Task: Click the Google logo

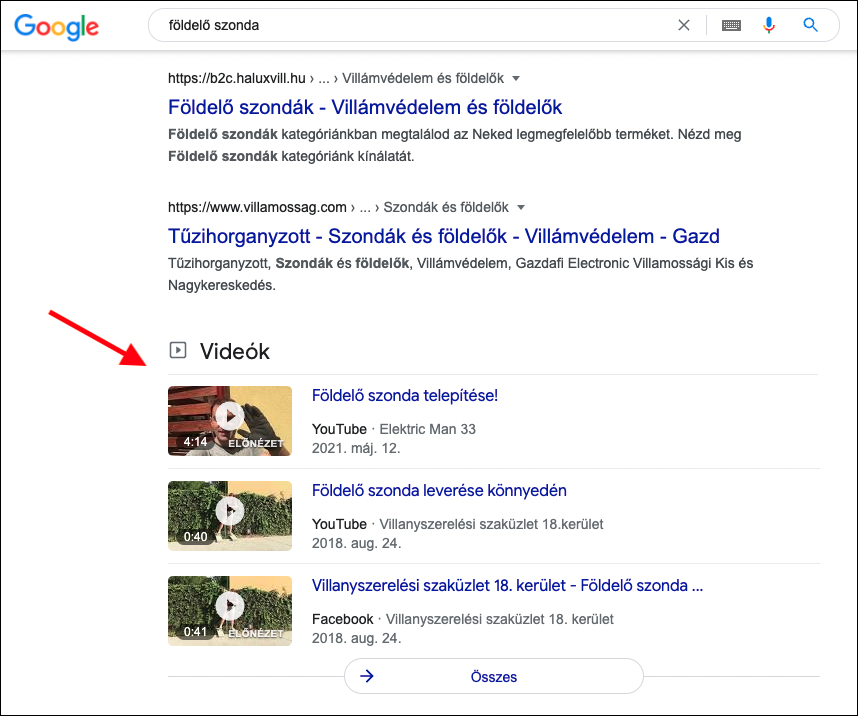Action: pos(56,27)
